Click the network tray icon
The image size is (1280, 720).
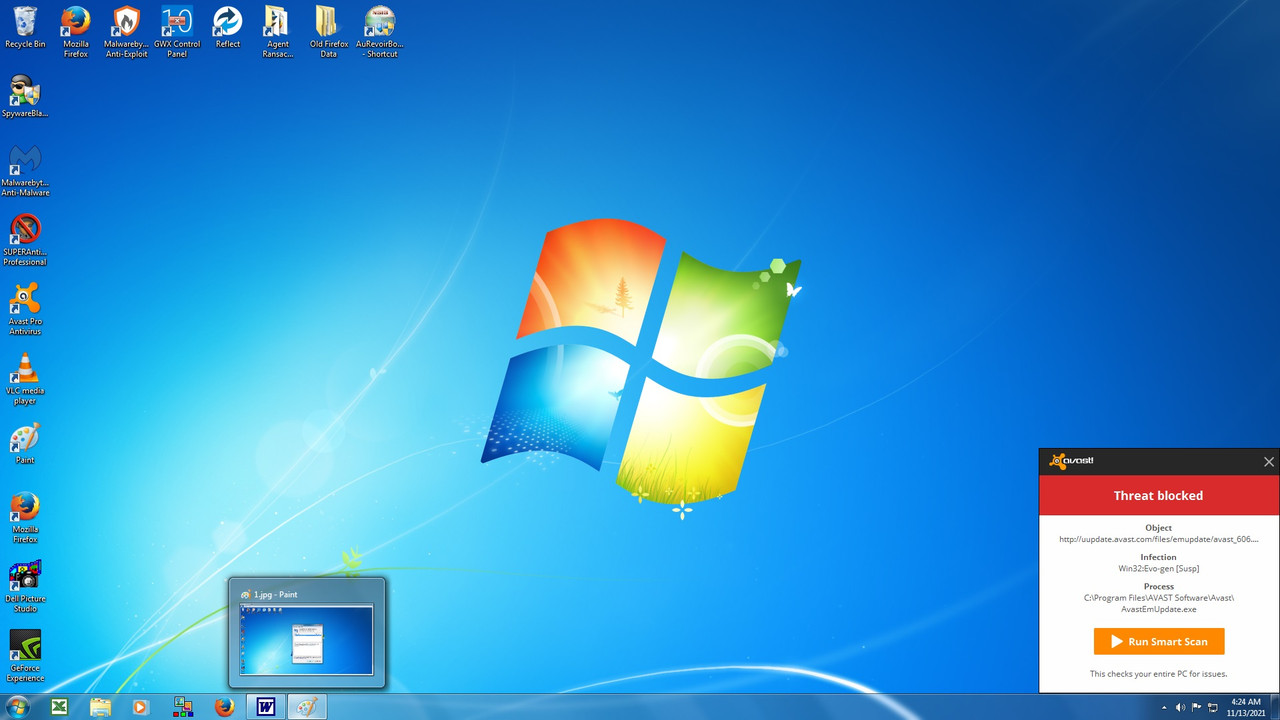(1212, 707)
